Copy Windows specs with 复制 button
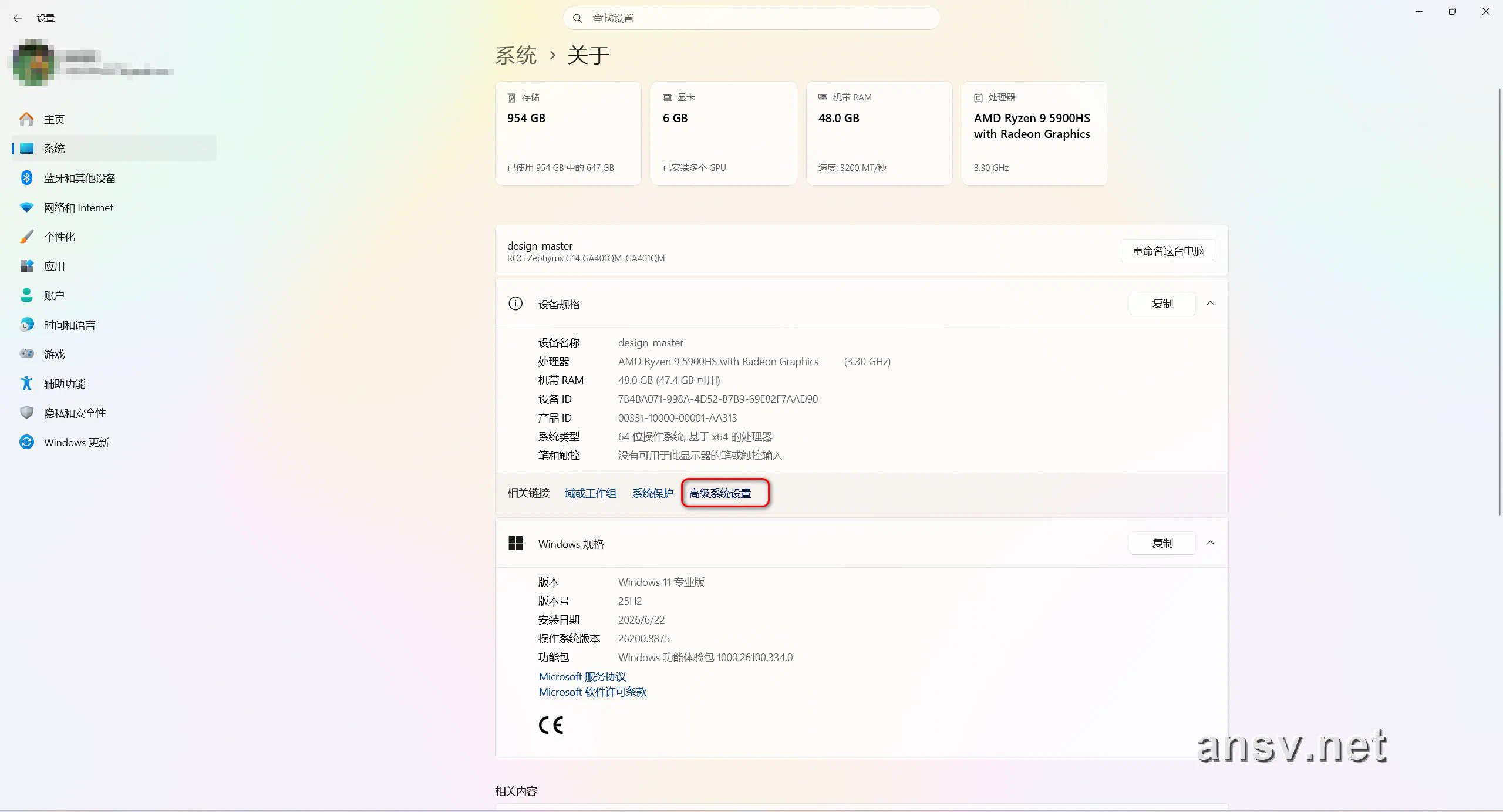The width and height of the screenshot is (1503, 812). (x=1162, y=543)
